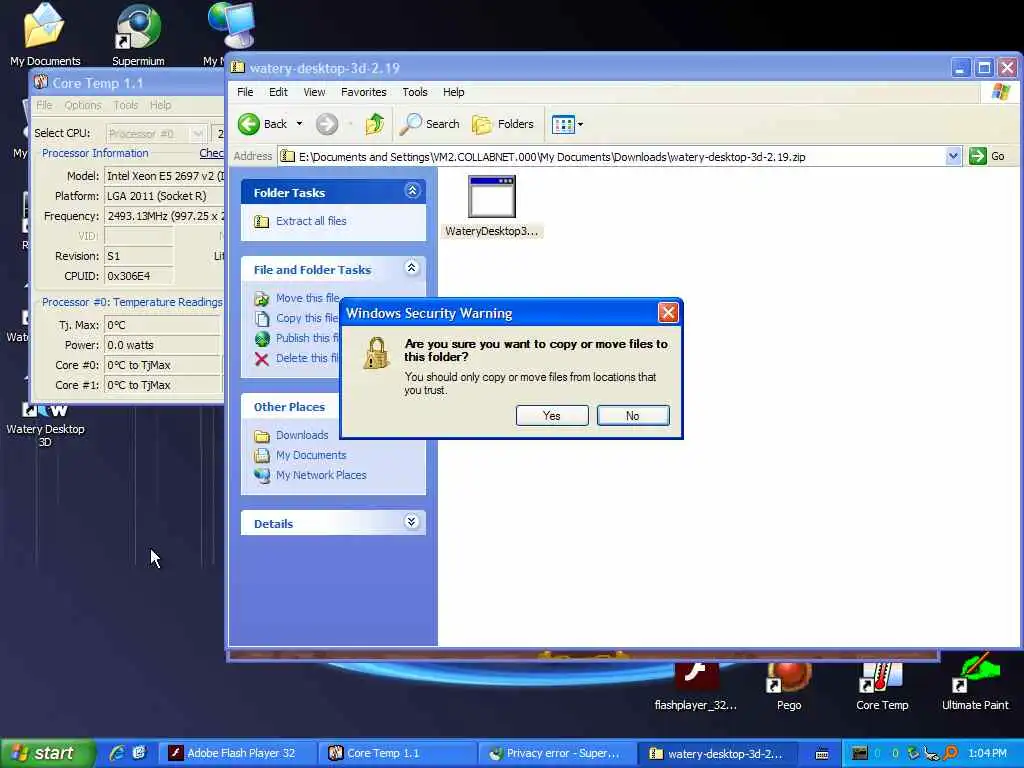Click Copy this file link
This screenshot has height=768, width=1024.
pyautogui.click(x=307, y=318)
